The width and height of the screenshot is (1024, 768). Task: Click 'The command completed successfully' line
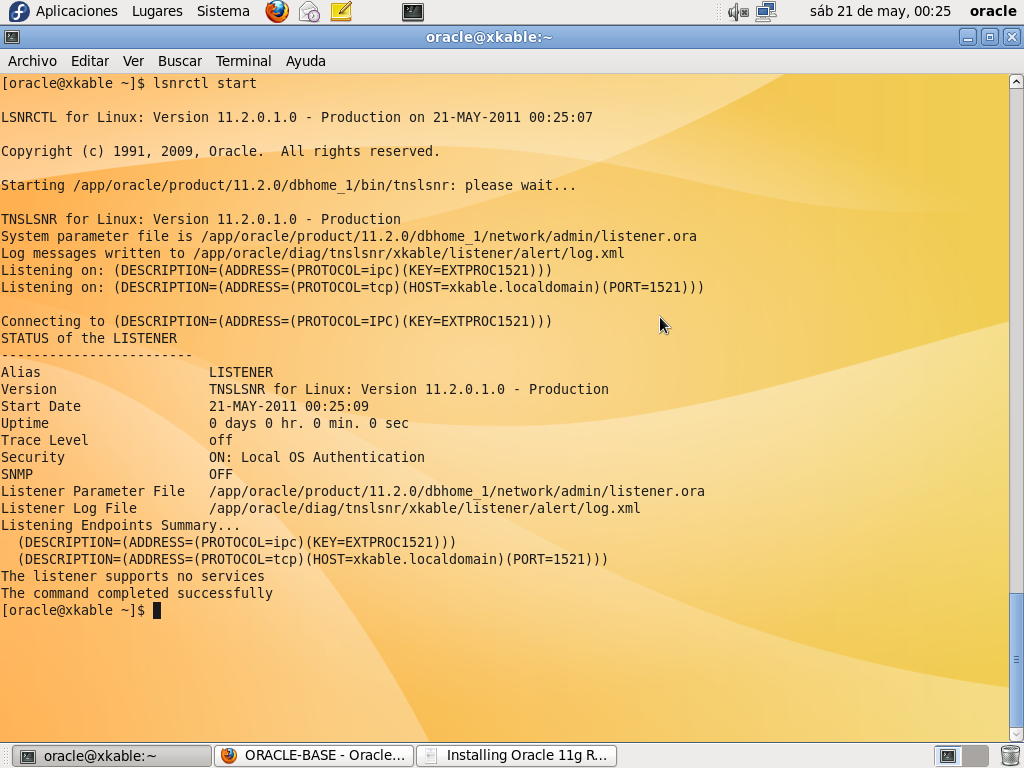[136, 593]
